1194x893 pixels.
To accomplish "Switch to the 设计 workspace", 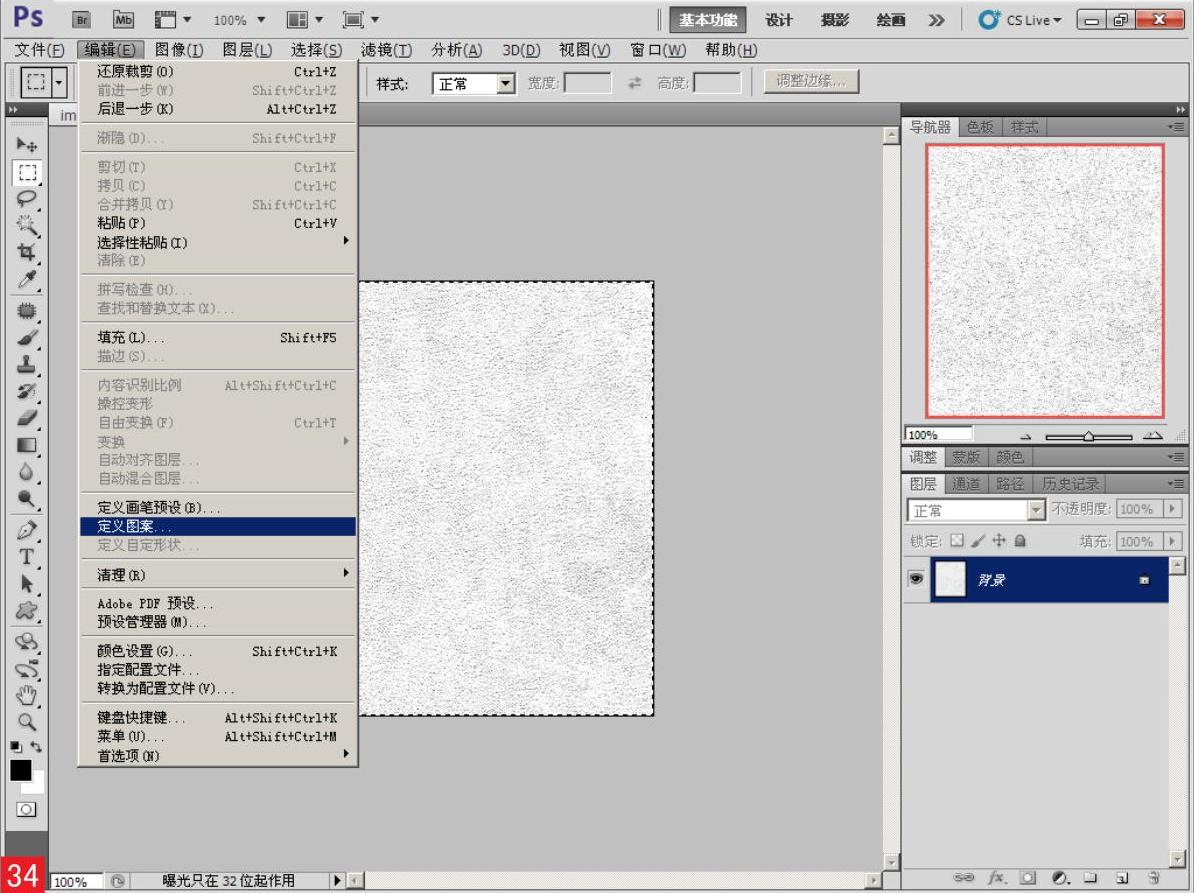I will 778,20.
